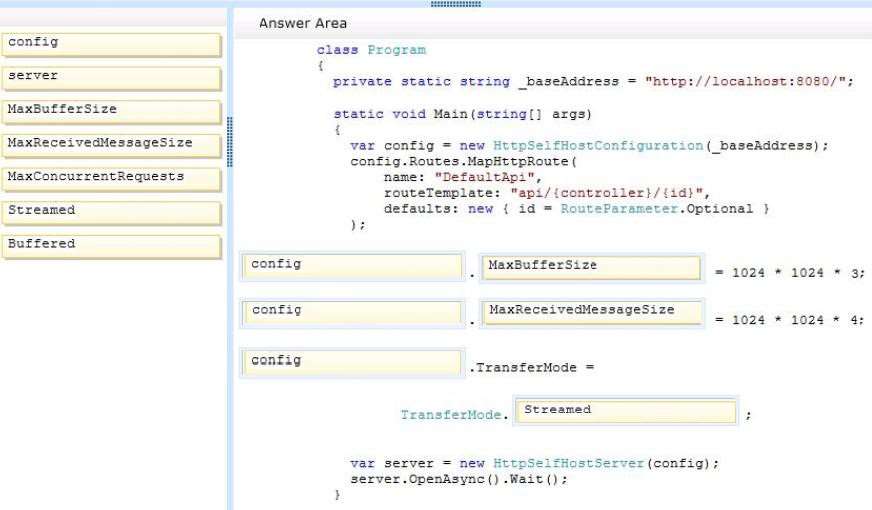Image resolution: width=872 pixels, height=510 pixels.
Task: Click the config.Routes.MapHttpRoute line
Action: click(464, 161)
